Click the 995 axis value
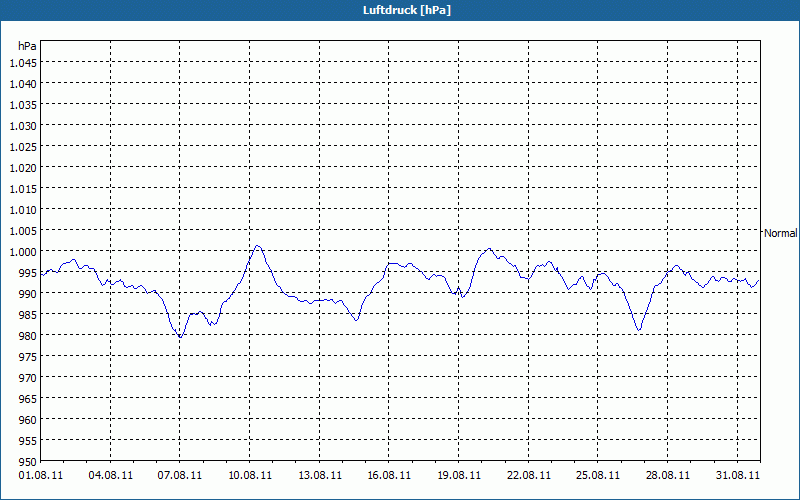Screen dimensions: 800x500 pyautogui.click(x=28, y=273)
